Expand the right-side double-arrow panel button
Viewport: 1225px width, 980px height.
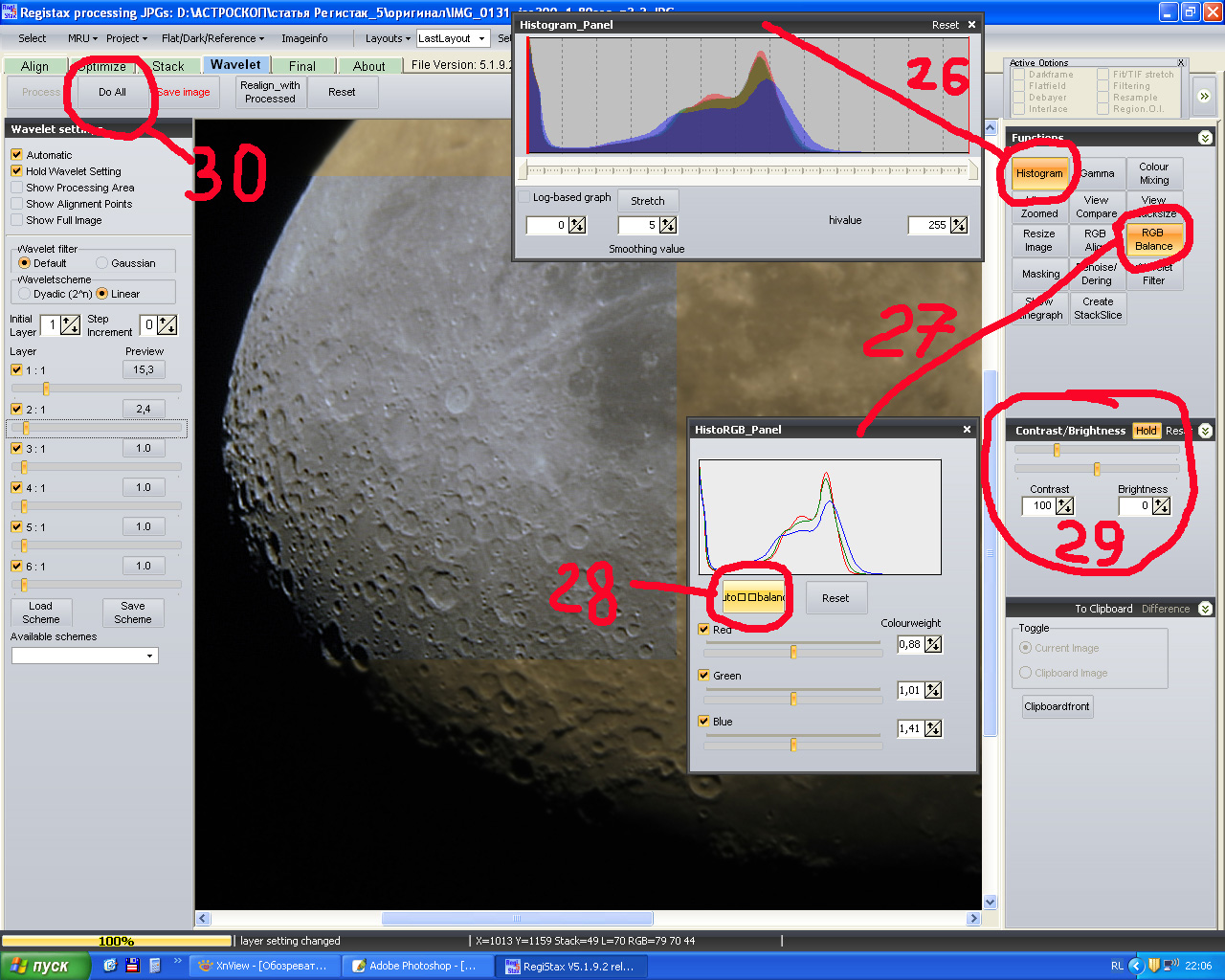coord(1204,96)
